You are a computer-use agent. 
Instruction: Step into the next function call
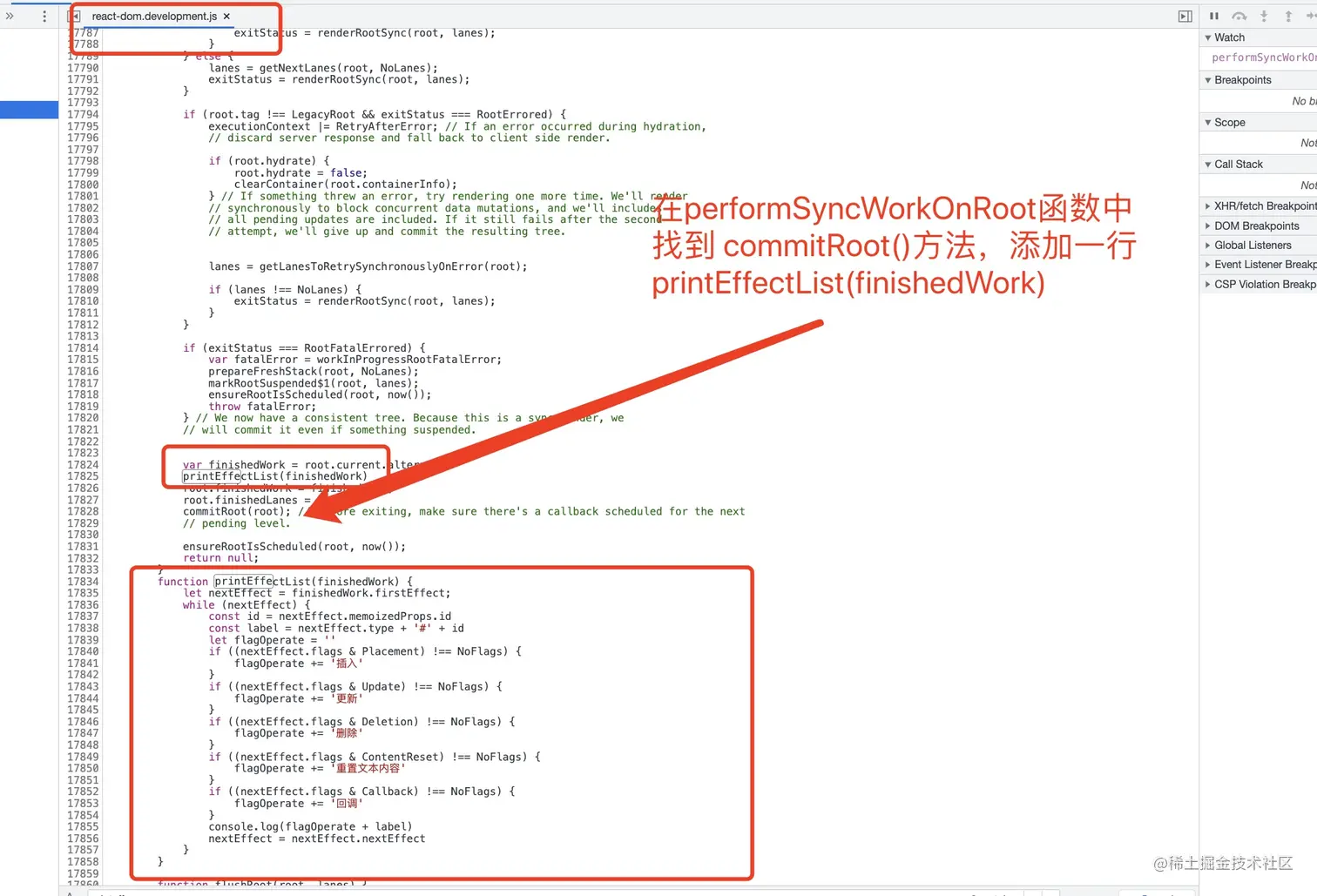(x=1264, y=16)
